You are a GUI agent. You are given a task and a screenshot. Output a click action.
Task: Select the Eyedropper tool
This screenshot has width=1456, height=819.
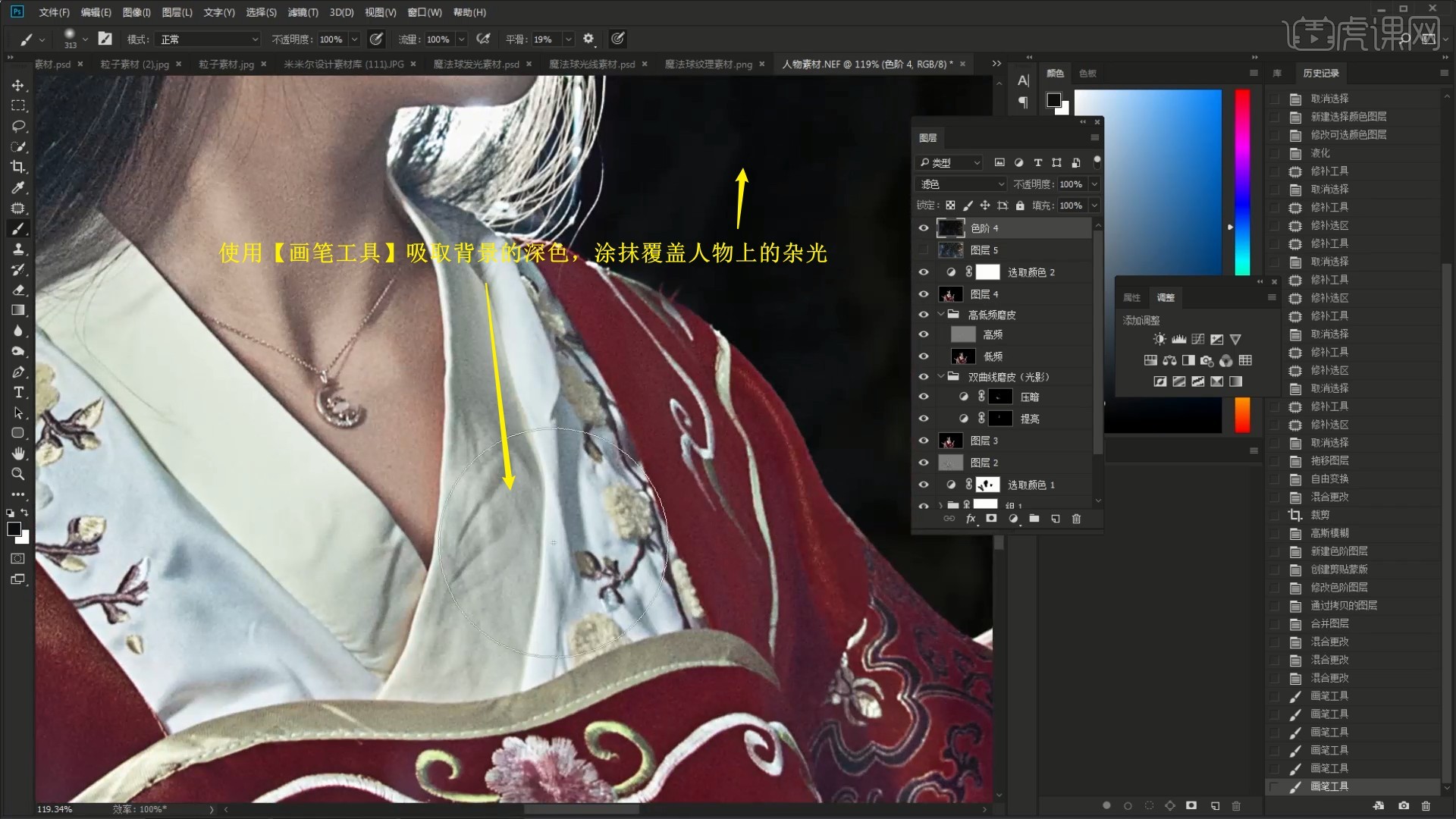point(18,187)
